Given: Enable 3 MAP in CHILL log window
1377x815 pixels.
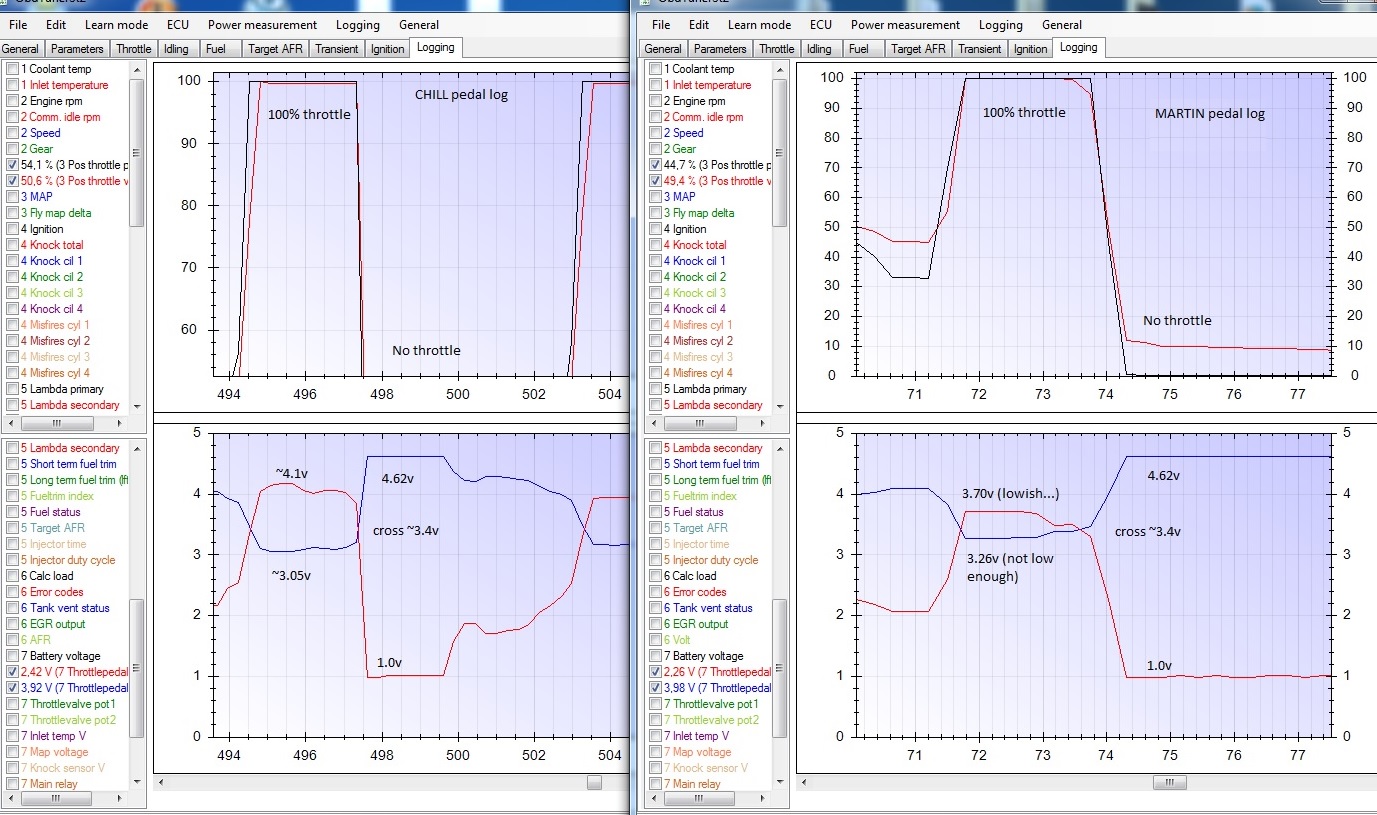Looking at the screenshot, I should pyautogui.click(x=12, y=197).
